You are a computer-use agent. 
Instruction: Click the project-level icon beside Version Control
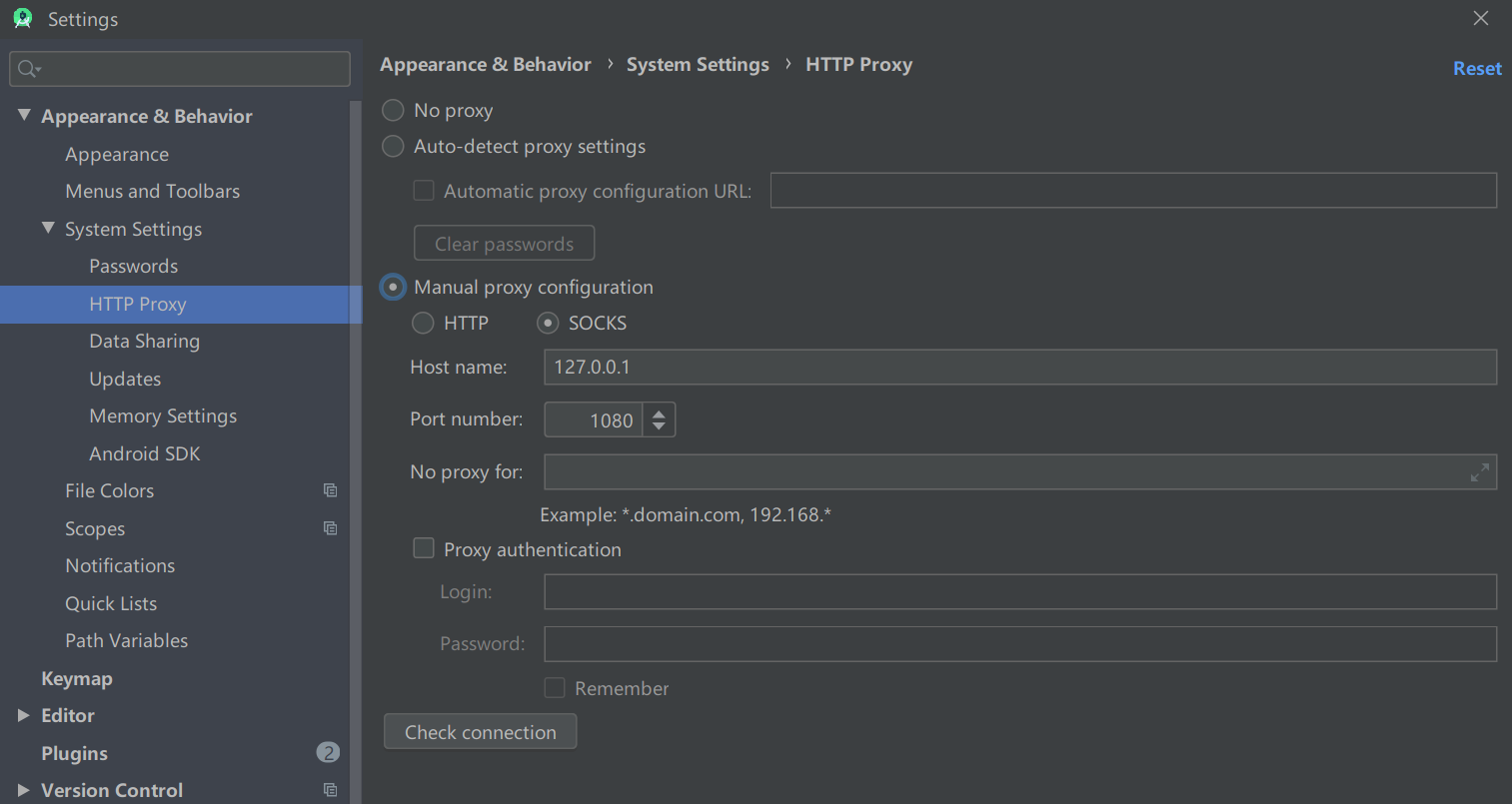point(330,790)
